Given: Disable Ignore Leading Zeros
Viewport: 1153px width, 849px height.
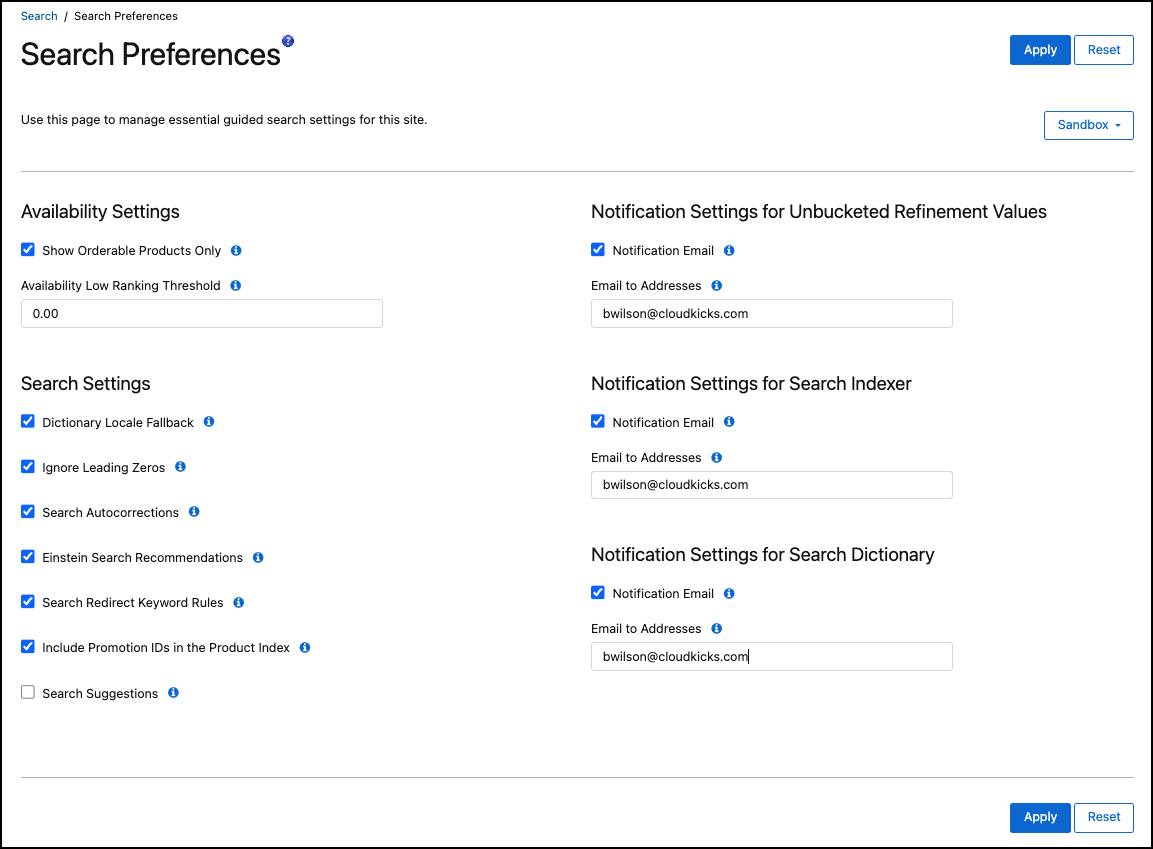Looking at the screenshot, I should (x=28, y=467).
